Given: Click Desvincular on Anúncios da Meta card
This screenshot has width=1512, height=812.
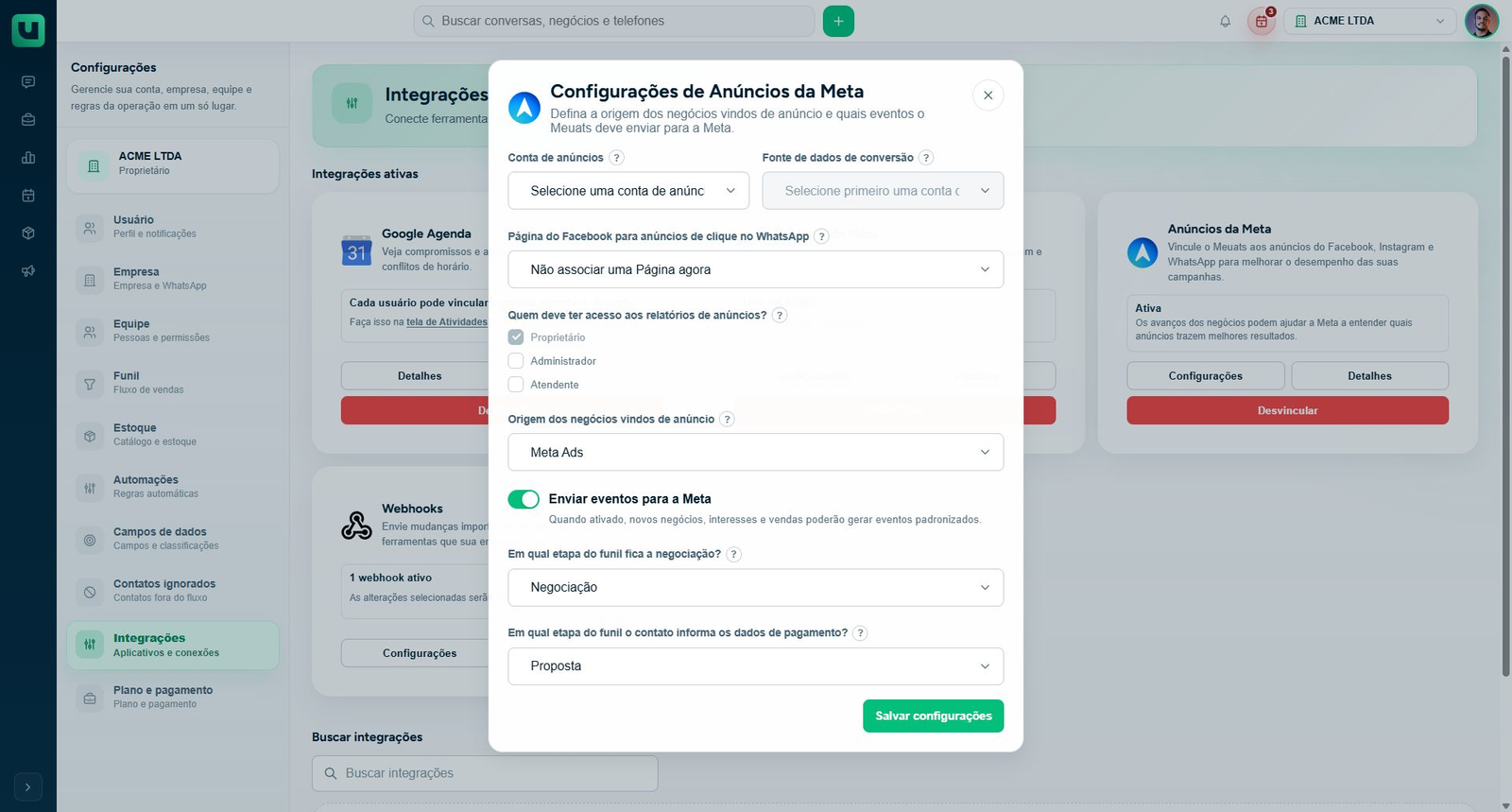Looking at the screenshot, I should [1287, 411].
